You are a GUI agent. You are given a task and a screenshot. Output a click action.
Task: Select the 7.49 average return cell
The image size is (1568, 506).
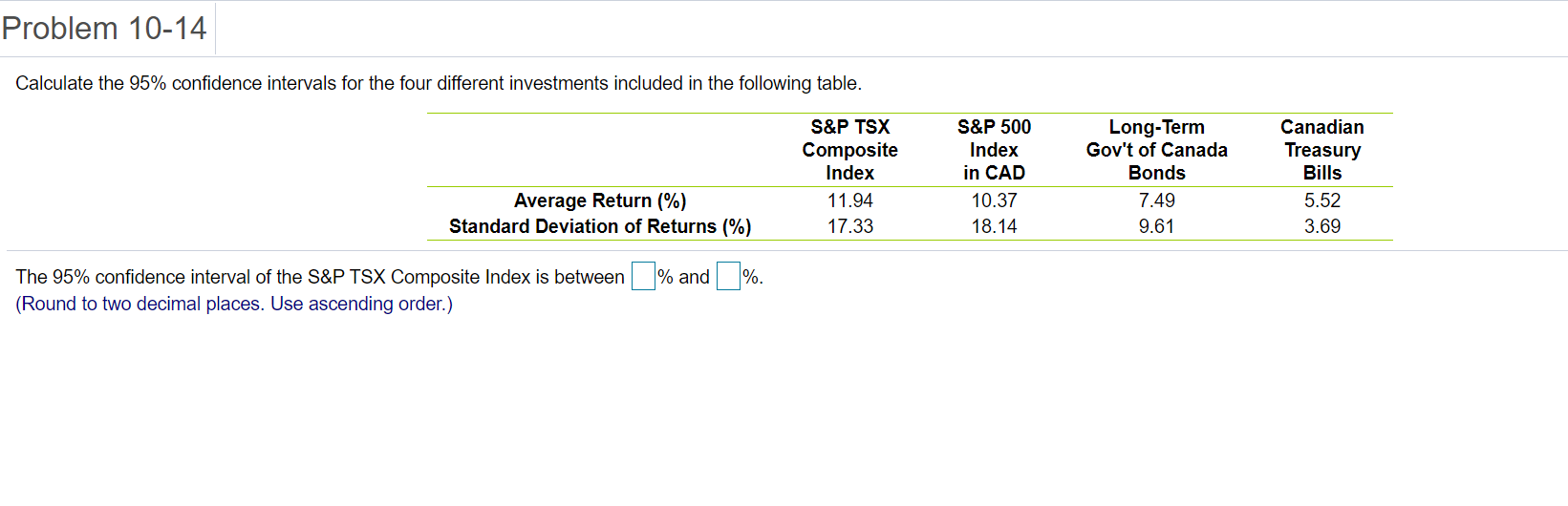1156,200
